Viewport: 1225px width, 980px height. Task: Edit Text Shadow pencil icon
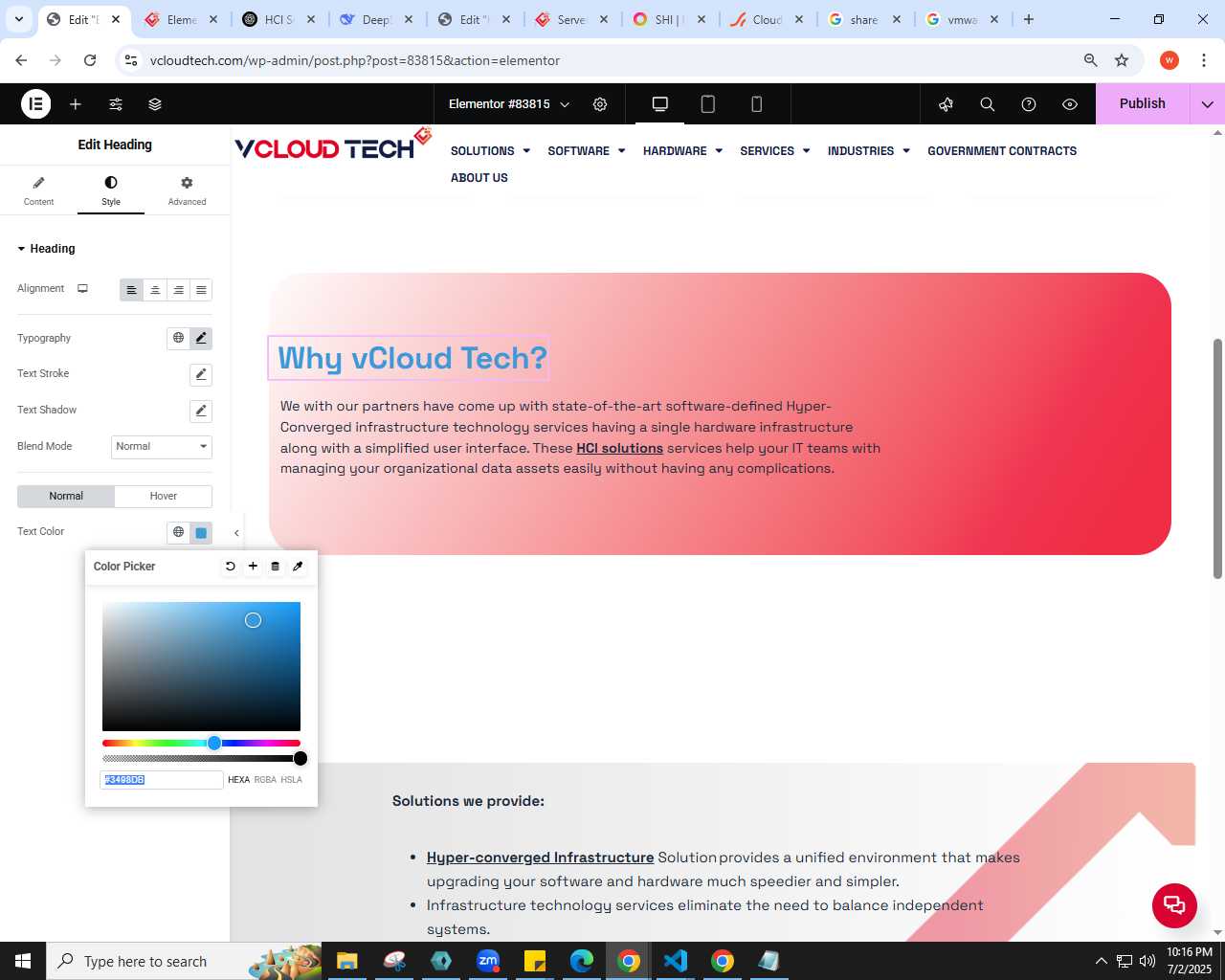click(x=201, y=411)
